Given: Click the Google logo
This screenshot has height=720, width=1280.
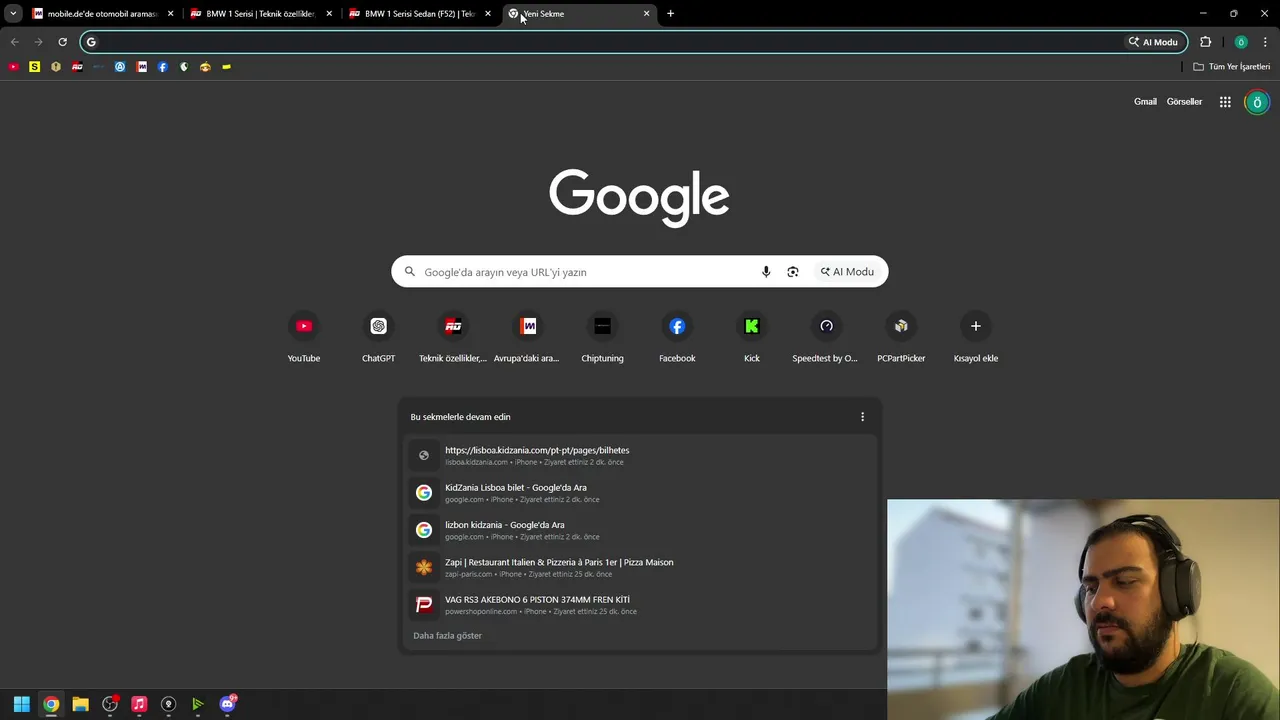Looking at the screenshot, I should pos(639,197).
